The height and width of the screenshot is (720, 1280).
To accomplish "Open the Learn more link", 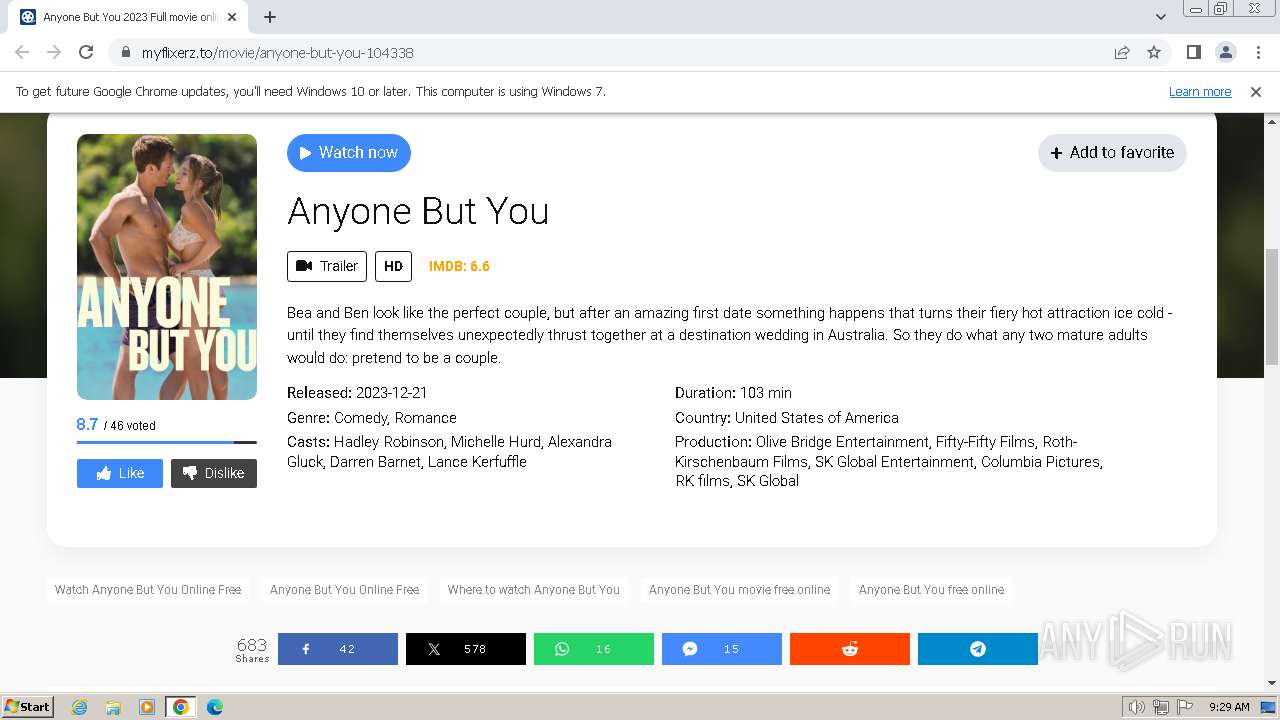I will [x=1200, y=91].
